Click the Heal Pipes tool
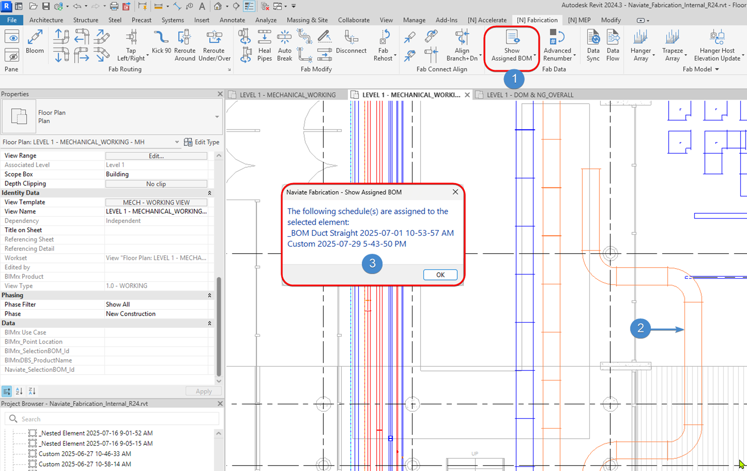747x471 pixels. (x=264, y=45)
